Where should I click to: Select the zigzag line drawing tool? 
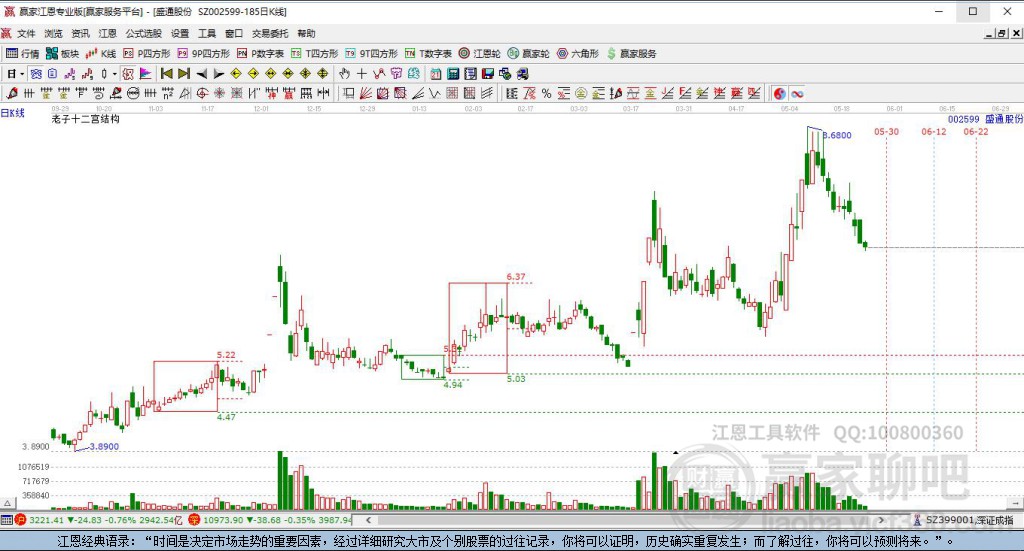click(379, 74)
